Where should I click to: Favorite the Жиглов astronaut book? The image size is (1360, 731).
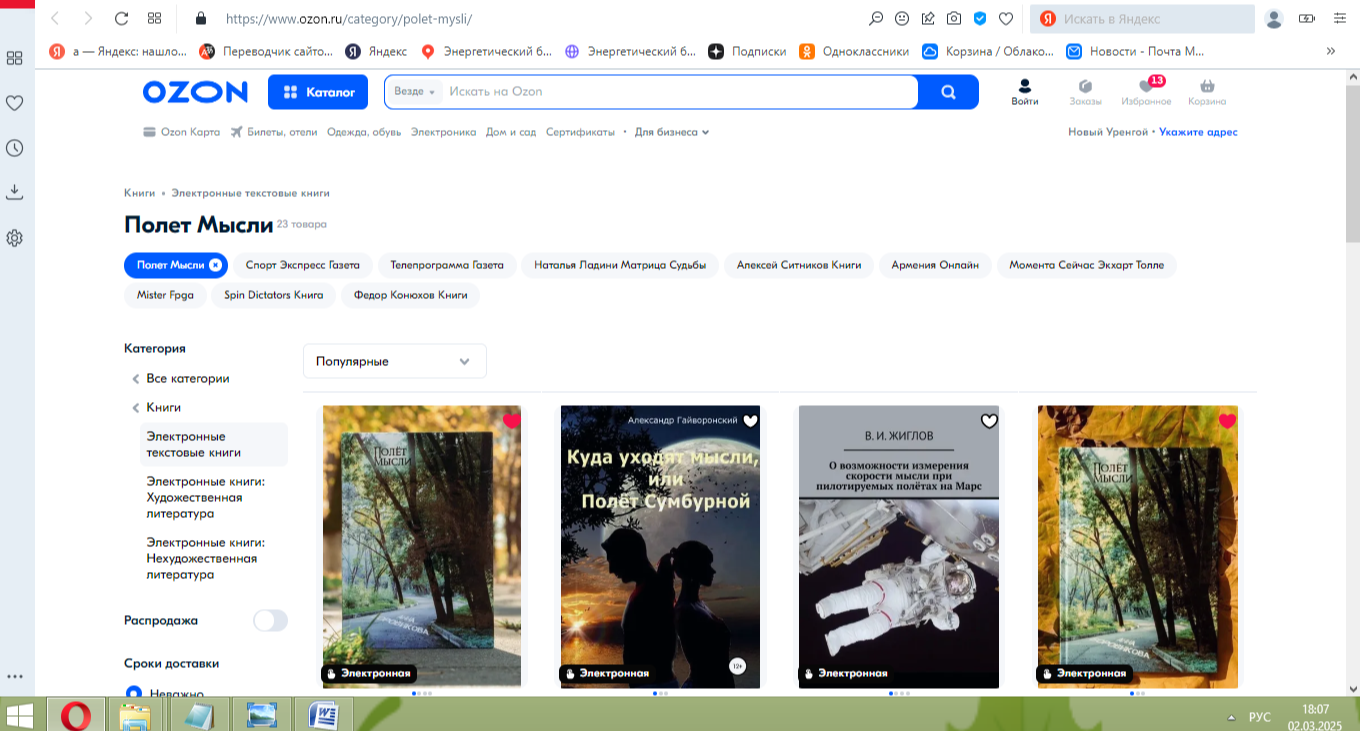[989, 421]
